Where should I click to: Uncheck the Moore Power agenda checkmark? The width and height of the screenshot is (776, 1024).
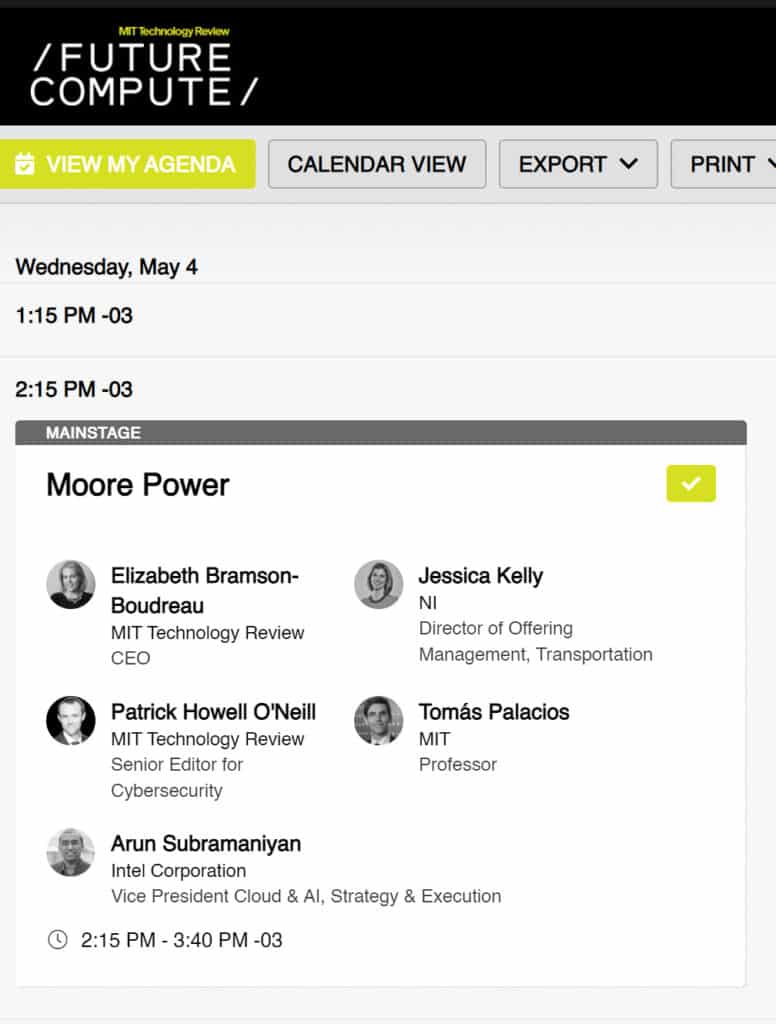click(x=691, y=484)
